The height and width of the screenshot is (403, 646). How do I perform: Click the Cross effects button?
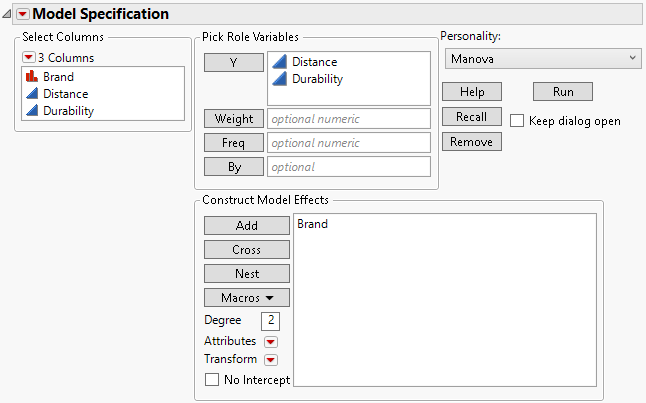(246, 250)
